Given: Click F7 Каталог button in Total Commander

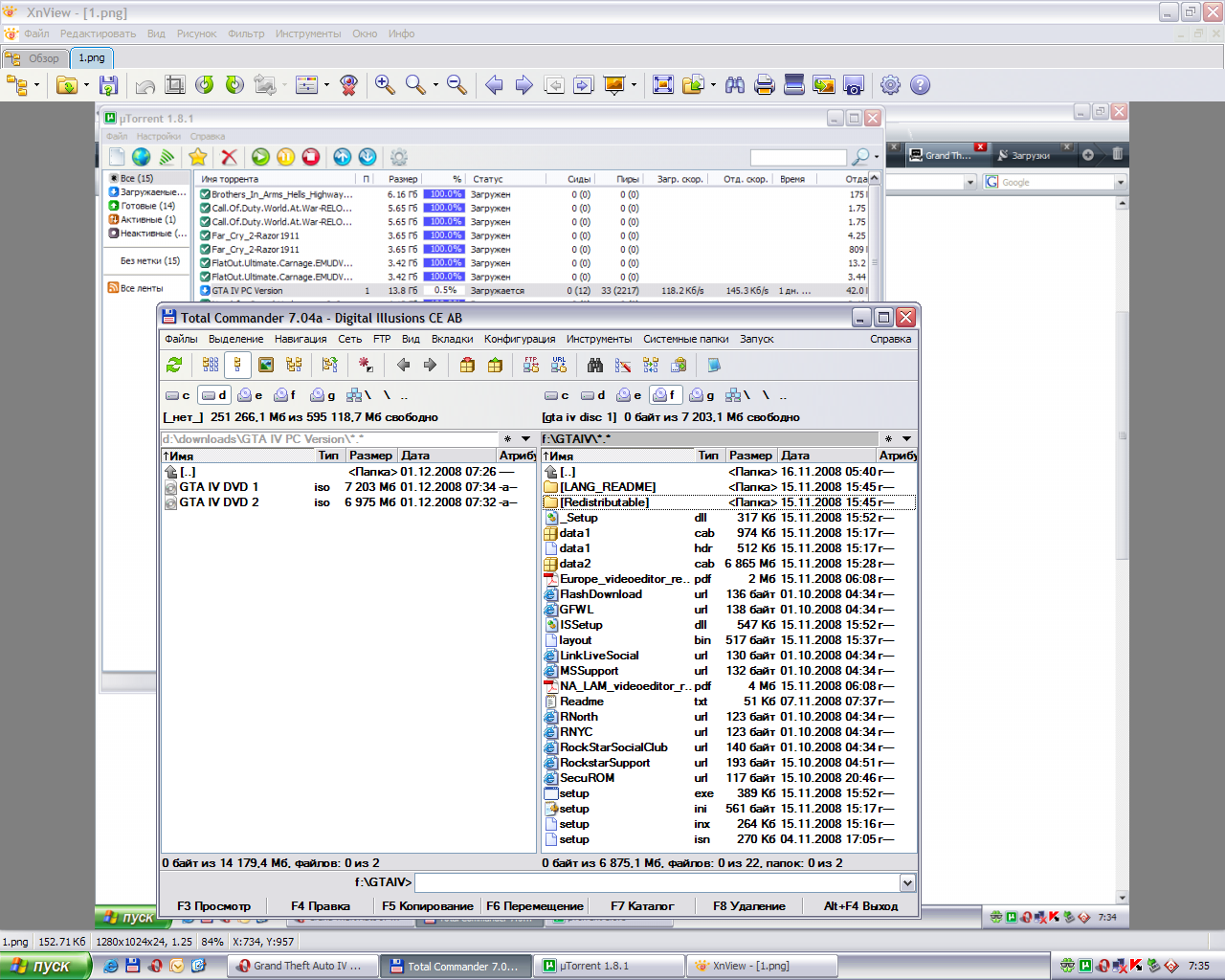Looking at the screenshot, I should click(642, 906).
